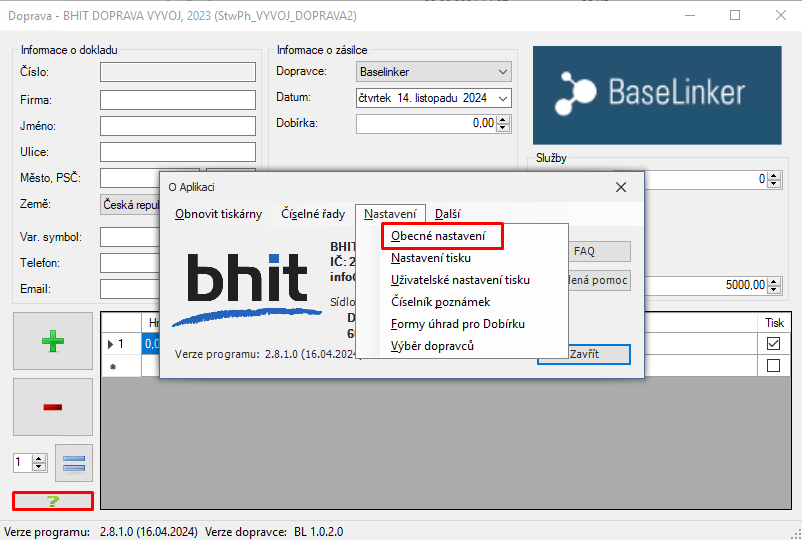Maximize the Doprava window

pyautogui.click(x=735, y=15)
